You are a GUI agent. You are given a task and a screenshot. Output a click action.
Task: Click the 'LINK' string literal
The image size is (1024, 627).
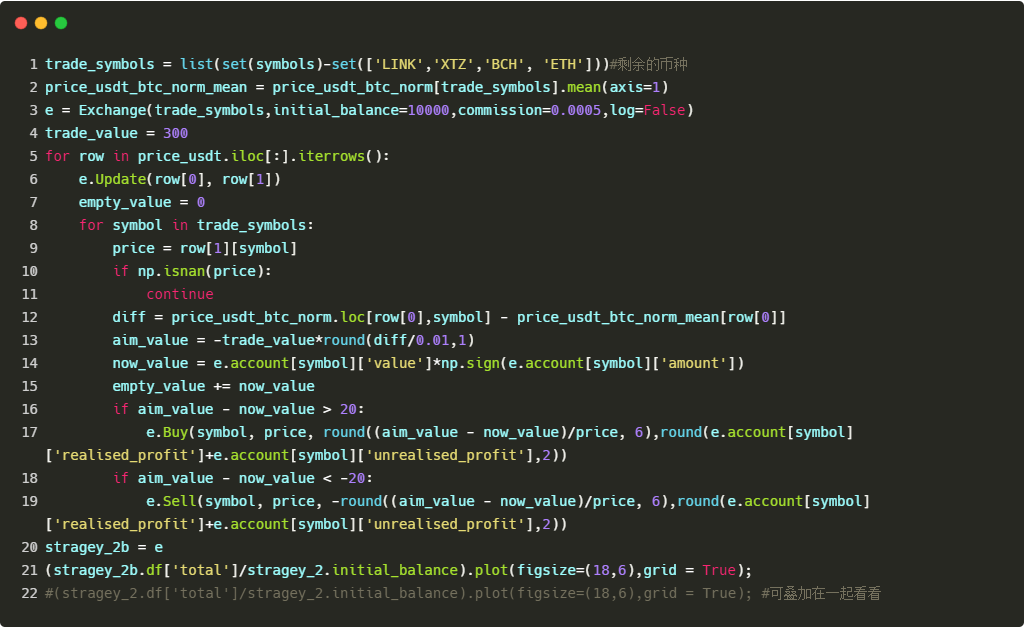pos(399,64)
